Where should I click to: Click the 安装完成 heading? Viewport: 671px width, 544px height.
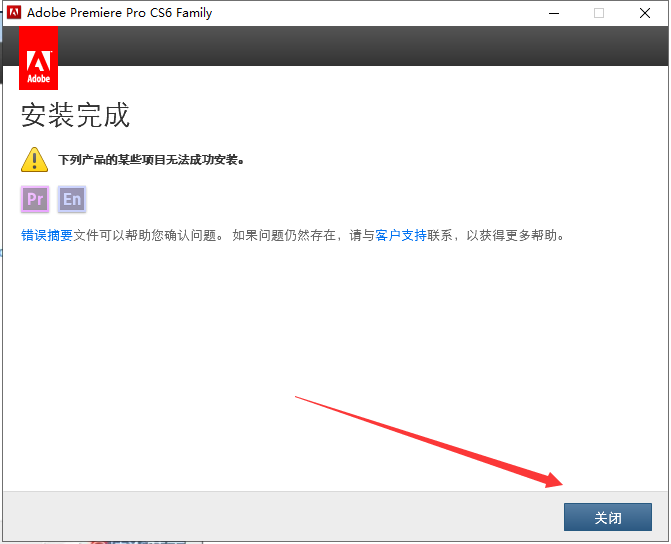pyautogui.click(x=75, y=115)
